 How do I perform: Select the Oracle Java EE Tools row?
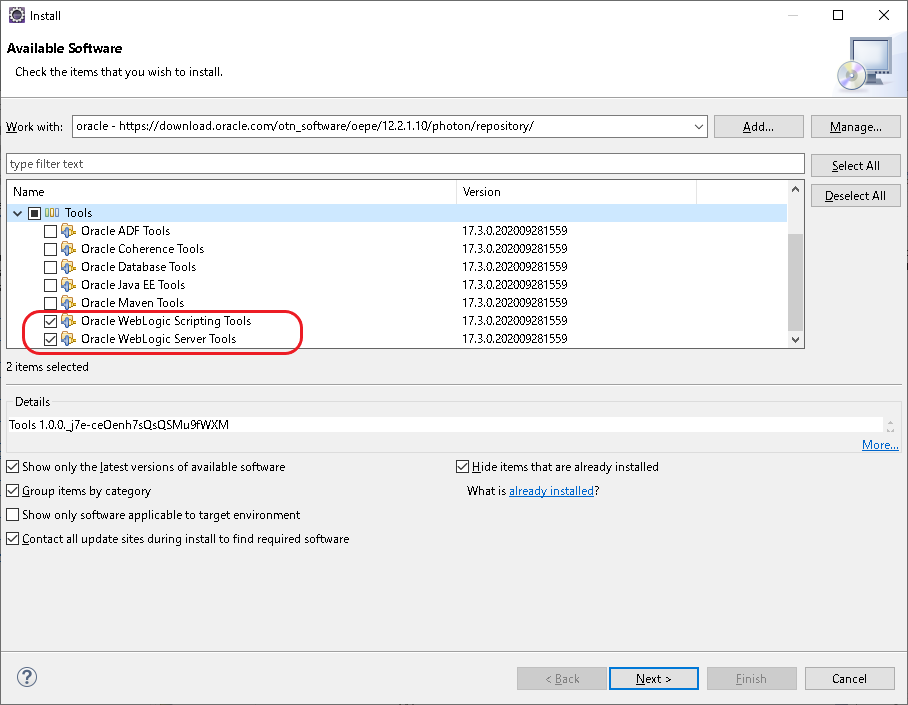(397, 285)
